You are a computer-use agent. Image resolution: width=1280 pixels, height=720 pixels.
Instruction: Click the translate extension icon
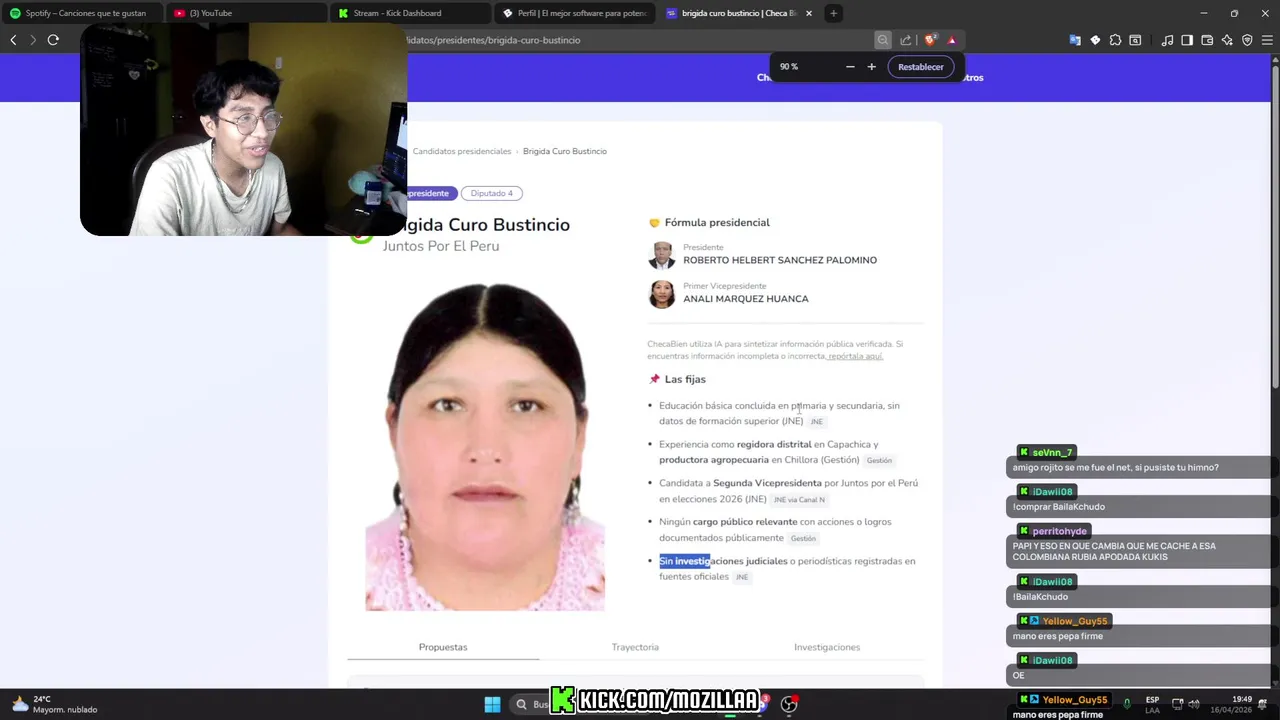(x=1075, y=40)
